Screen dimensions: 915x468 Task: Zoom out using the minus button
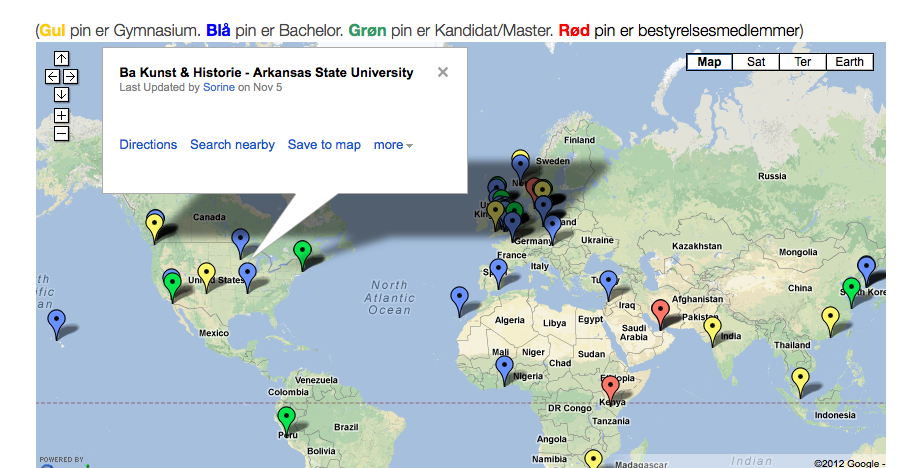[61, 134]
